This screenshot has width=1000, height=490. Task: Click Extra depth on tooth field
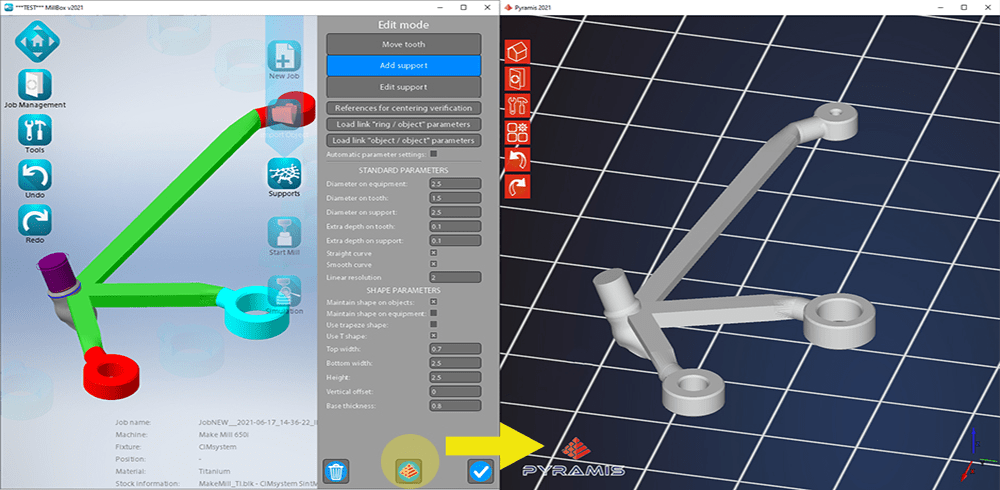point(455,226)
